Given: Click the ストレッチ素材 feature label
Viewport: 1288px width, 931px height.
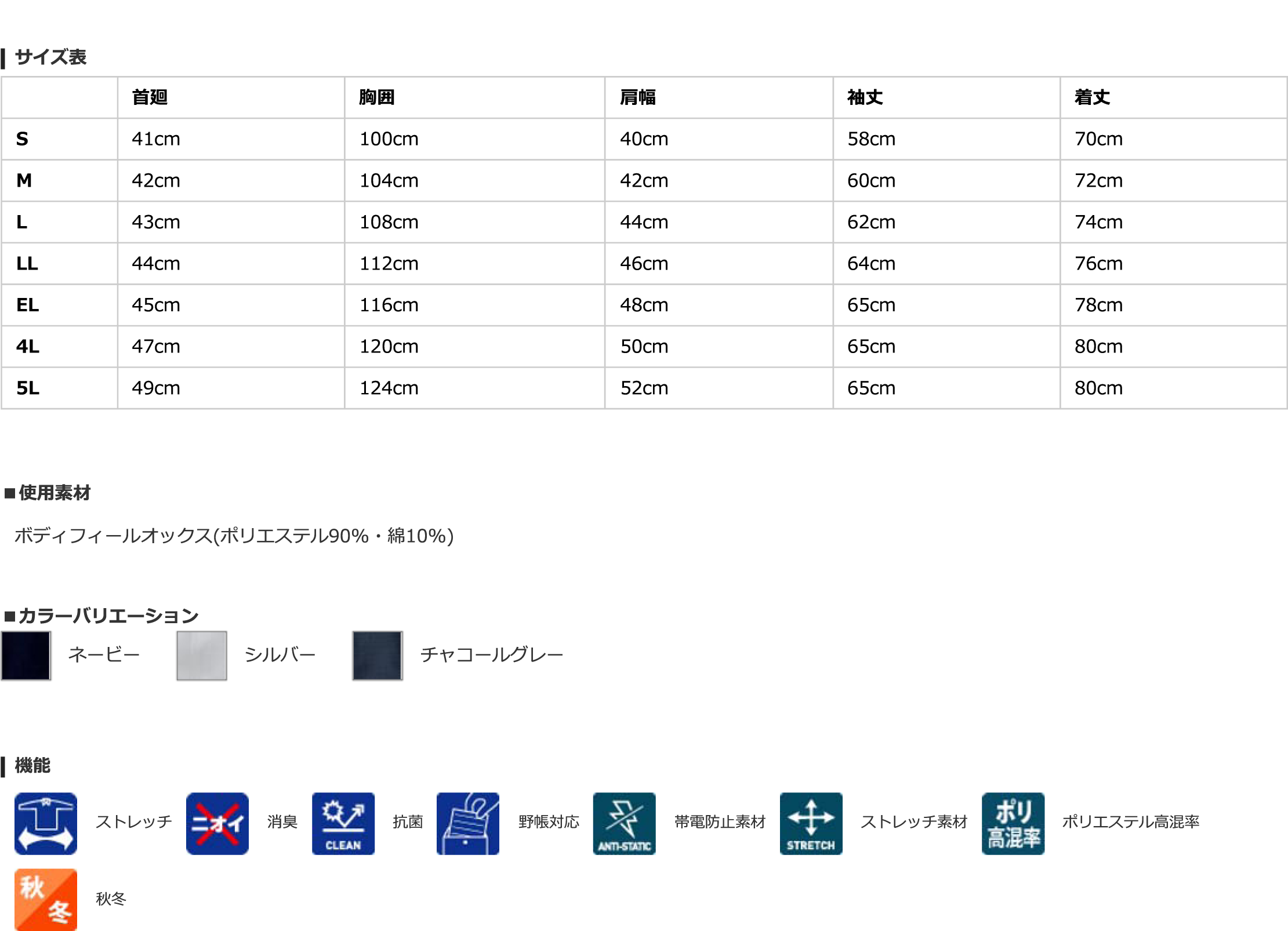Looking at the screenshot, I should point(915,822).
